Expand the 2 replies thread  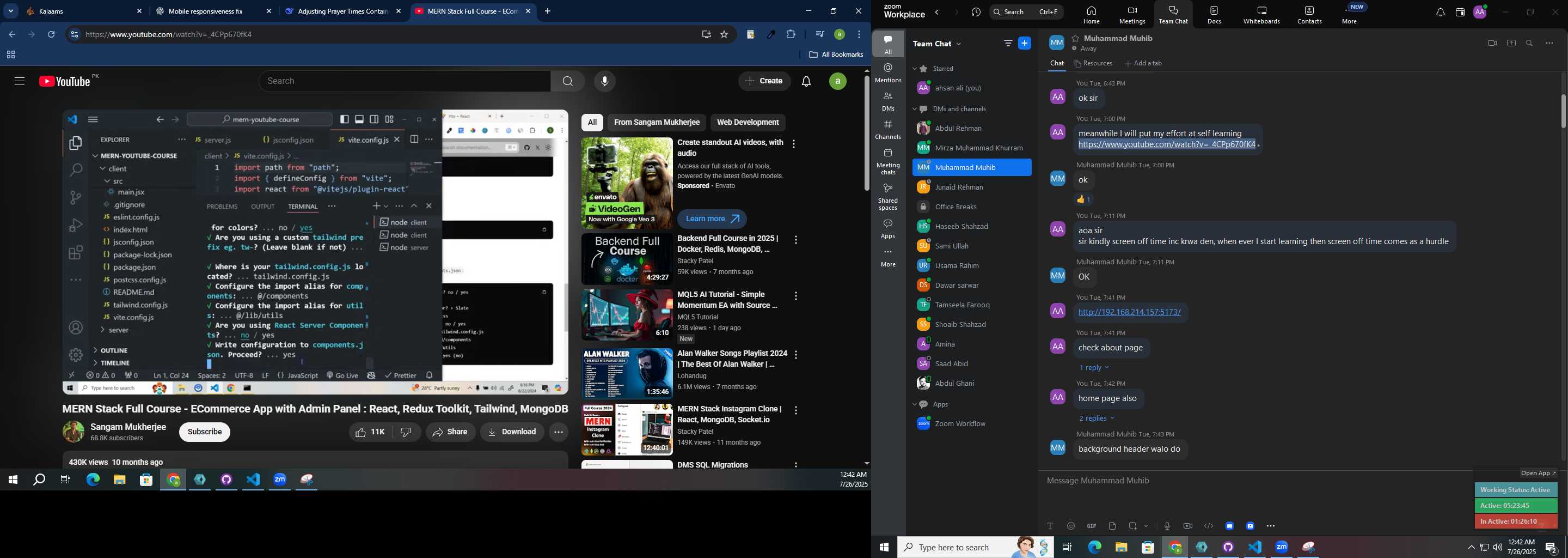click(x=1097, y=418)
